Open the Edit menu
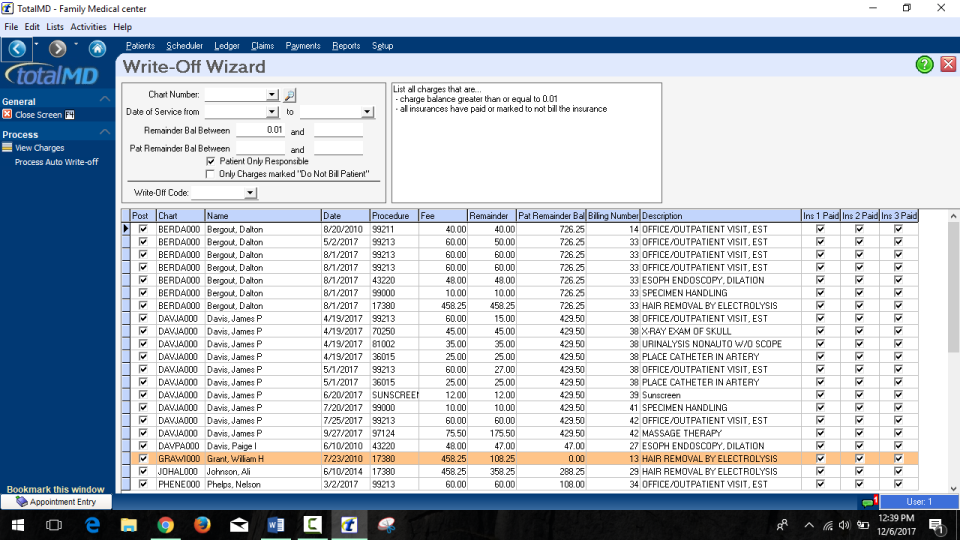960x540 pixels. (x=32, y=27)
